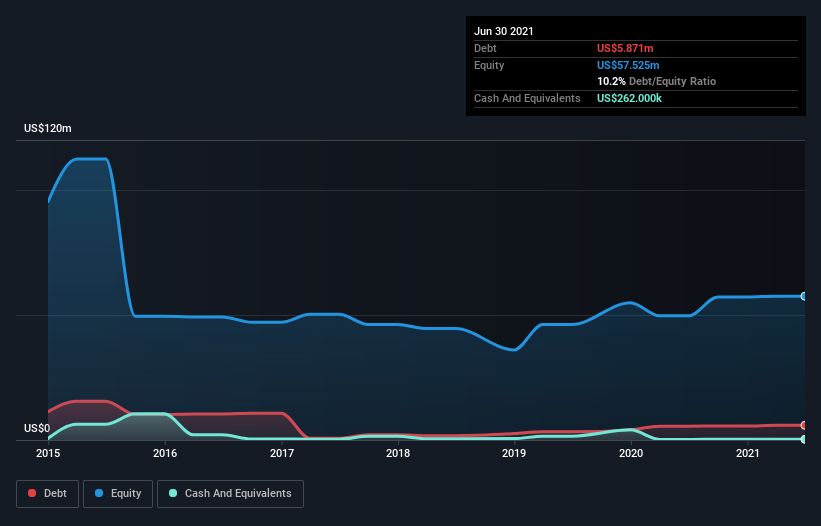Select the Equity endpoint marker on chart
Viewport: 821px width, 526px height.
point(804,296)
